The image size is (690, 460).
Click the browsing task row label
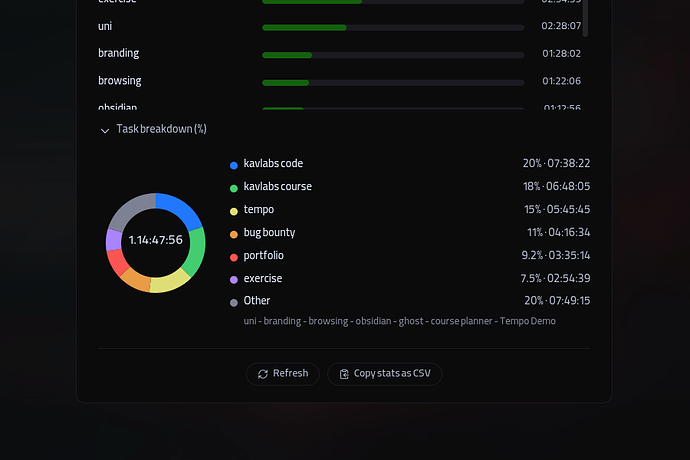coord(120,81)
